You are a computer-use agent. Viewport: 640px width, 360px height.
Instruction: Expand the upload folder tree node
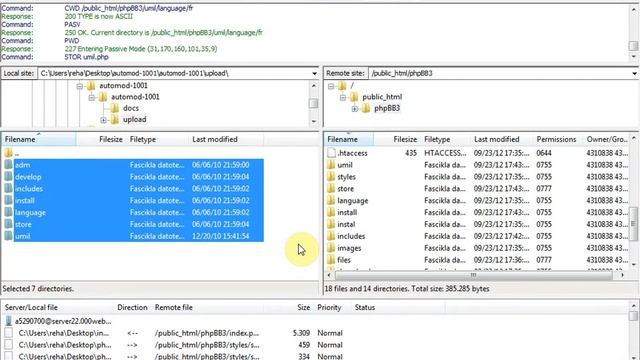tap(103, 120)
